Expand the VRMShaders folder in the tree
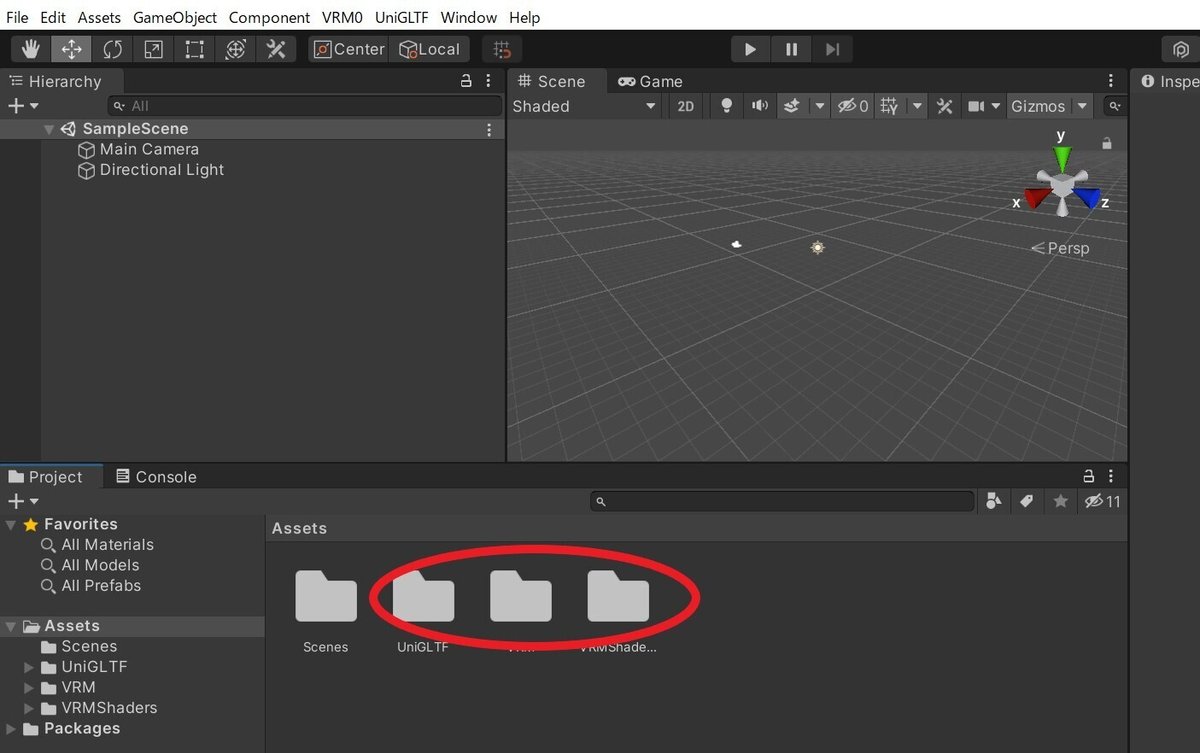1200x753 pixels. click(29, 708)
